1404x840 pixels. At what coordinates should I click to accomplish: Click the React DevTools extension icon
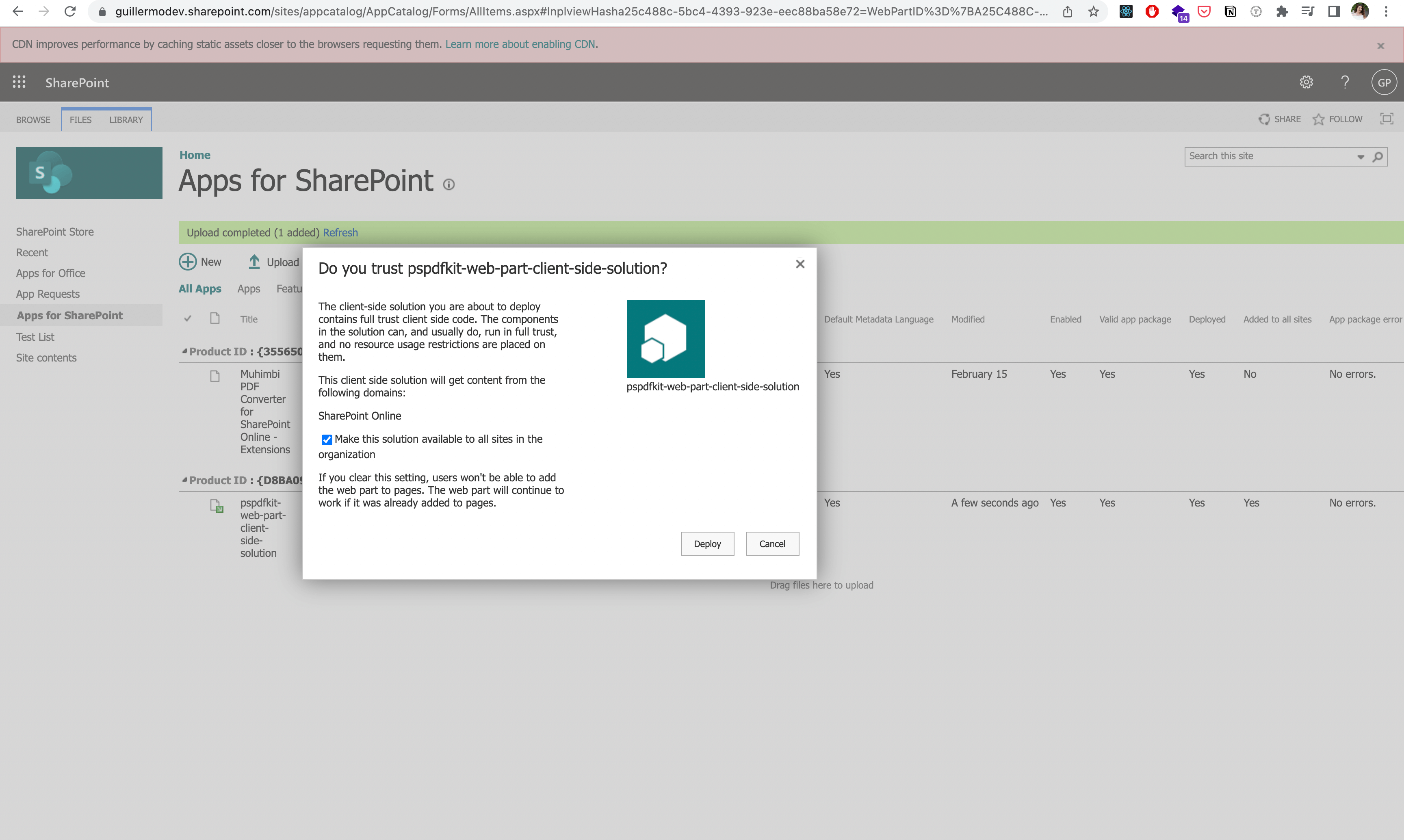click(x=1126, y=11)
